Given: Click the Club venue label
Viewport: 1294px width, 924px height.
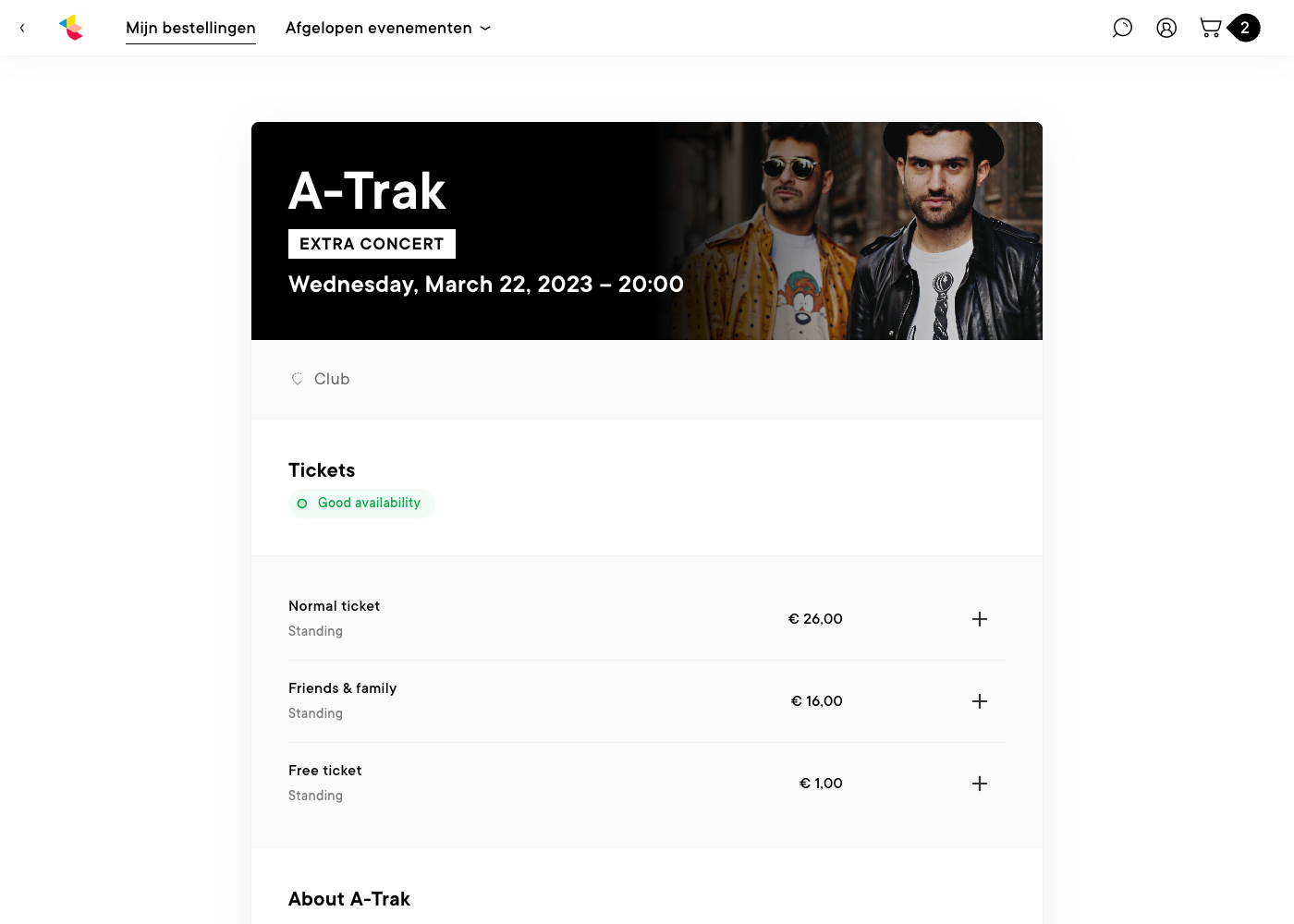Looking at the screenshot, I should click(x=332, y=379).
